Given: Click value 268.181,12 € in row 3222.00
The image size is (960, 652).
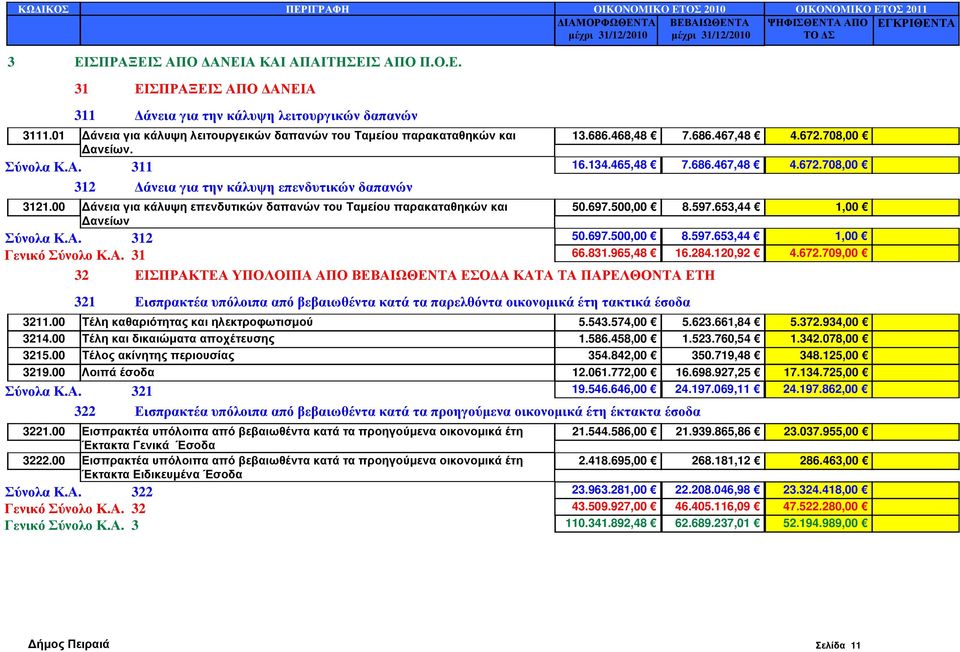Looking at the screenshot, I should pos(713,461).
